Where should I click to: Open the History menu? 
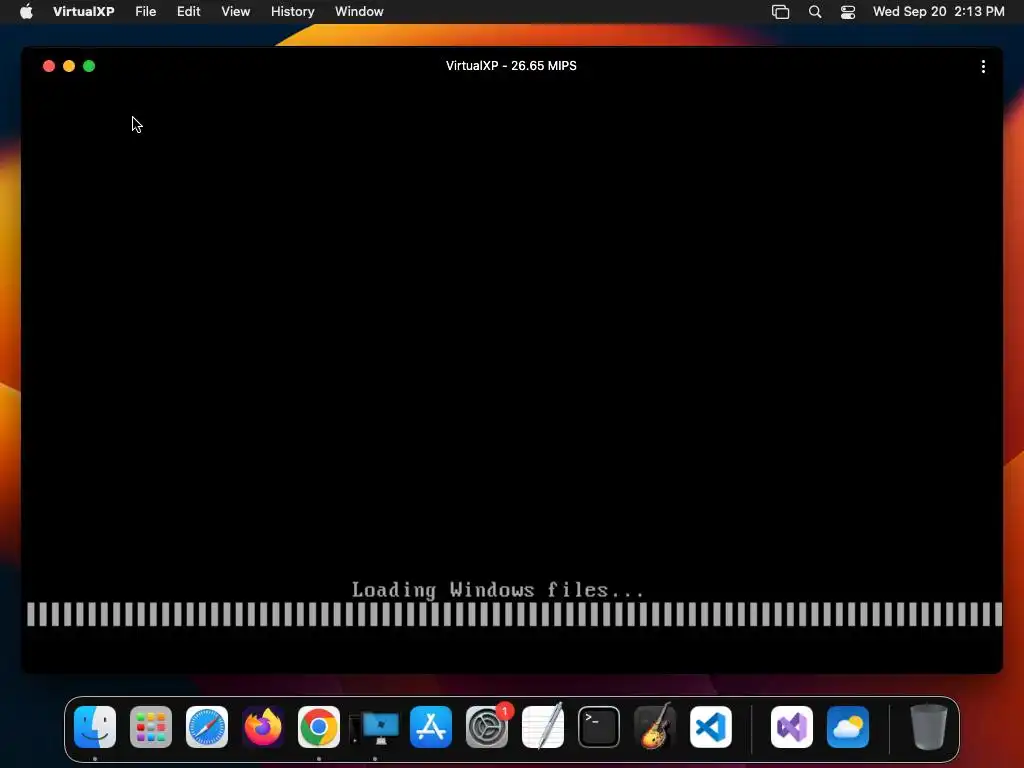tap(293, 12)
